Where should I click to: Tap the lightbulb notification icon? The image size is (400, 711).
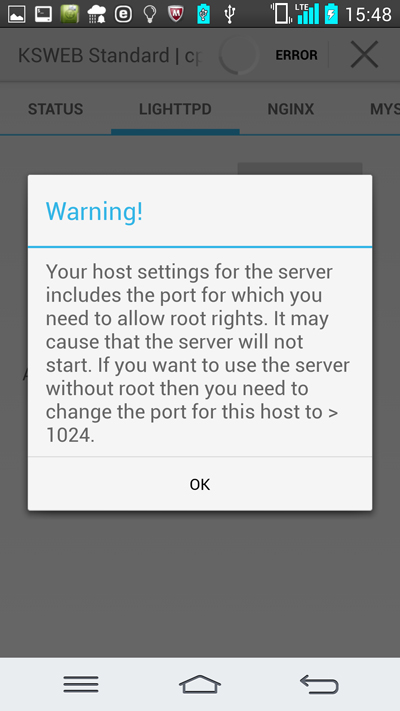(x=149, y=14)
